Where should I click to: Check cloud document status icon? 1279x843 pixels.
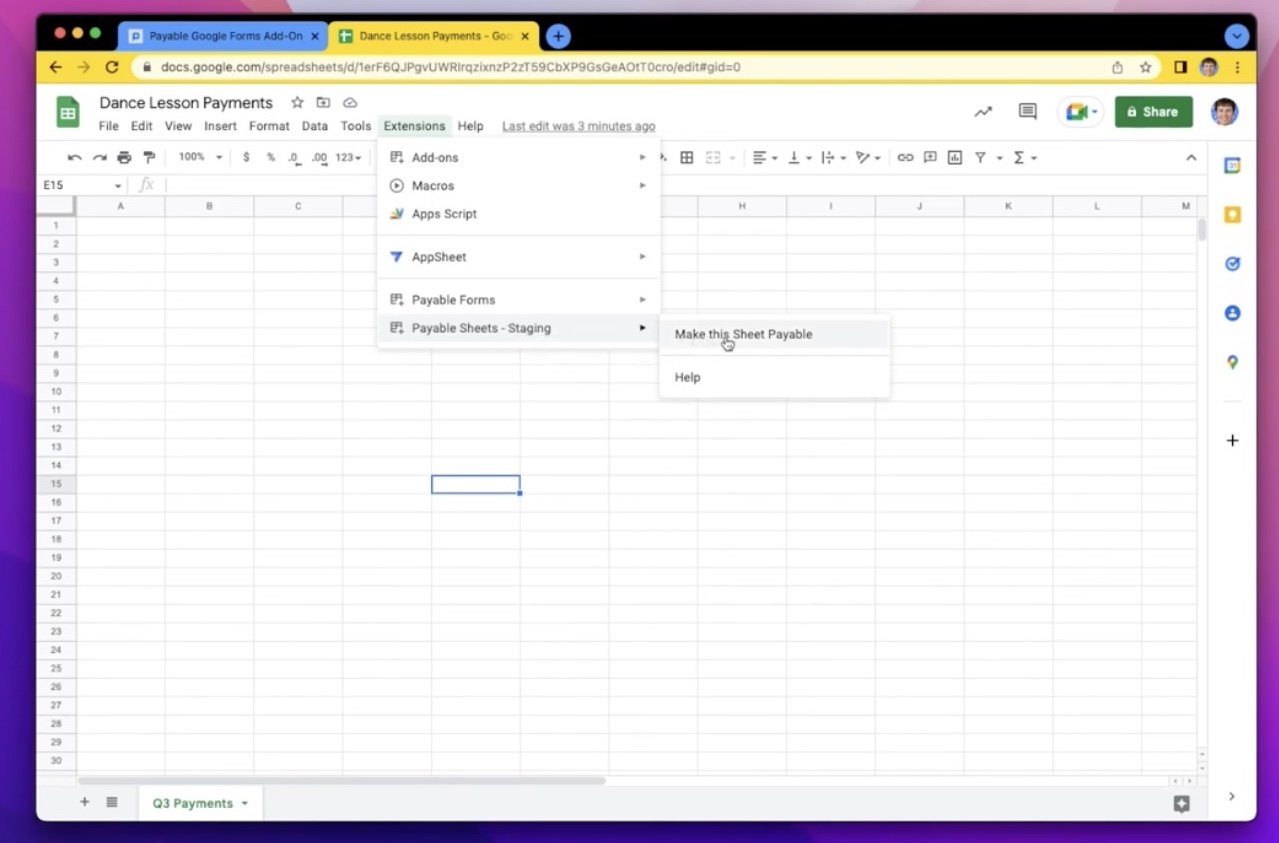pyautogui.click(x=350, y=103)
